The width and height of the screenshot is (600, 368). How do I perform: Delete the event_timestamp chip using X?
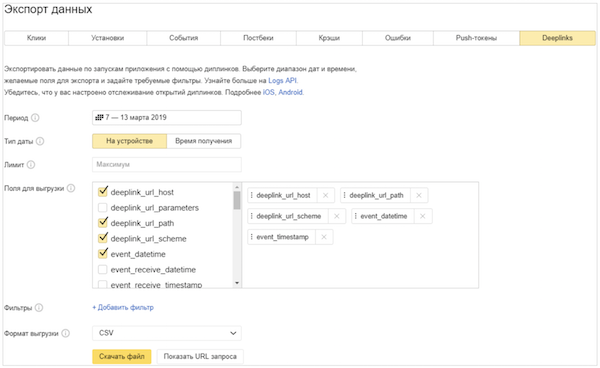click(x=324, y=237)
